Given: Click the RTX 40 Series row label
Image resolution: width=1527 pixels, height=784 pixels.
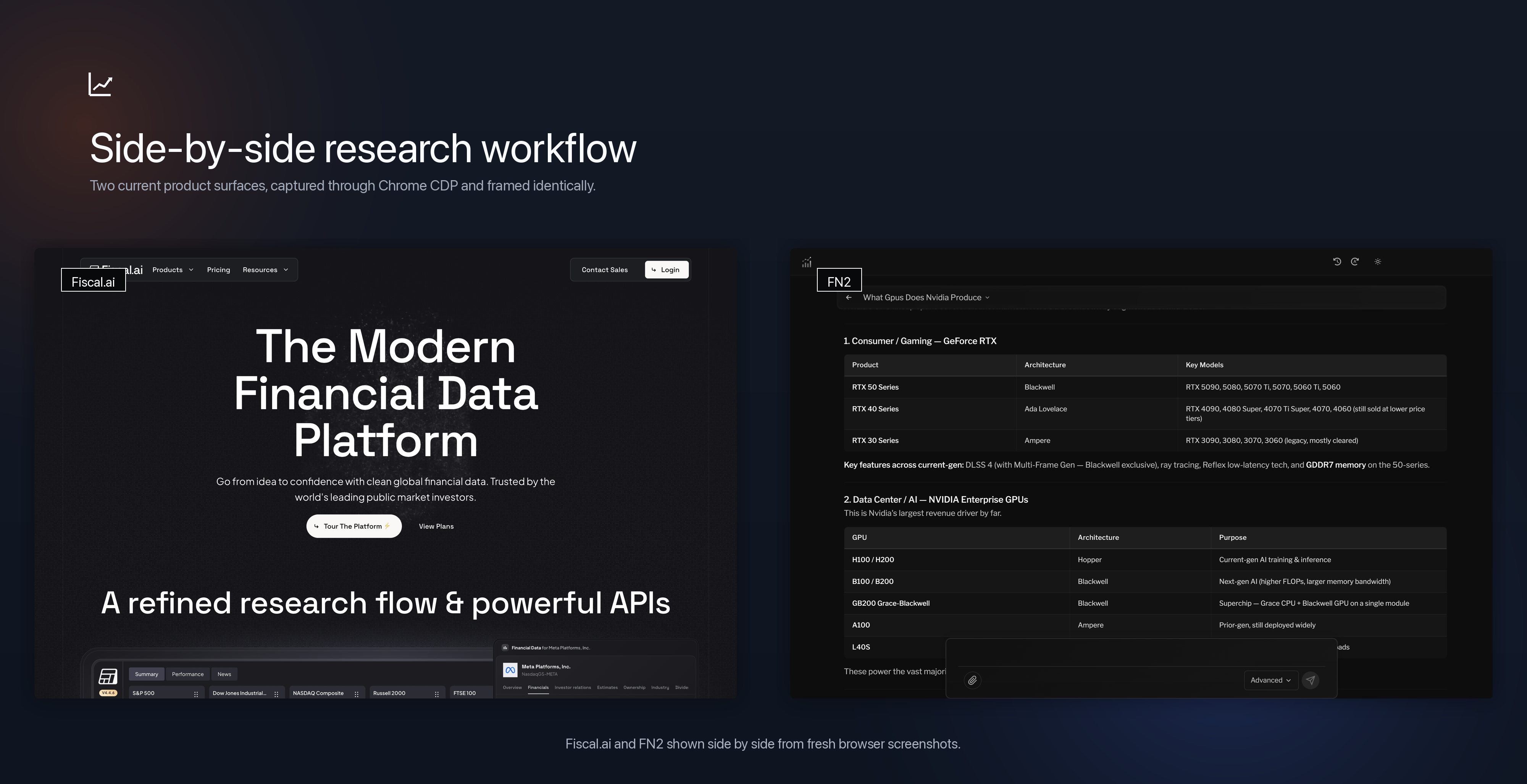Looking at the screenshot, I should click(x=875, y=409).
